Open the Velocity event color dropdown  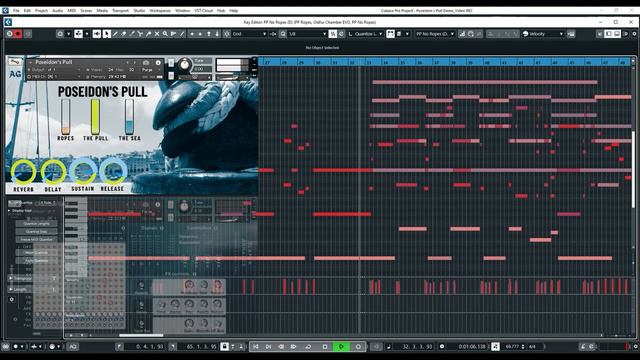543,34
